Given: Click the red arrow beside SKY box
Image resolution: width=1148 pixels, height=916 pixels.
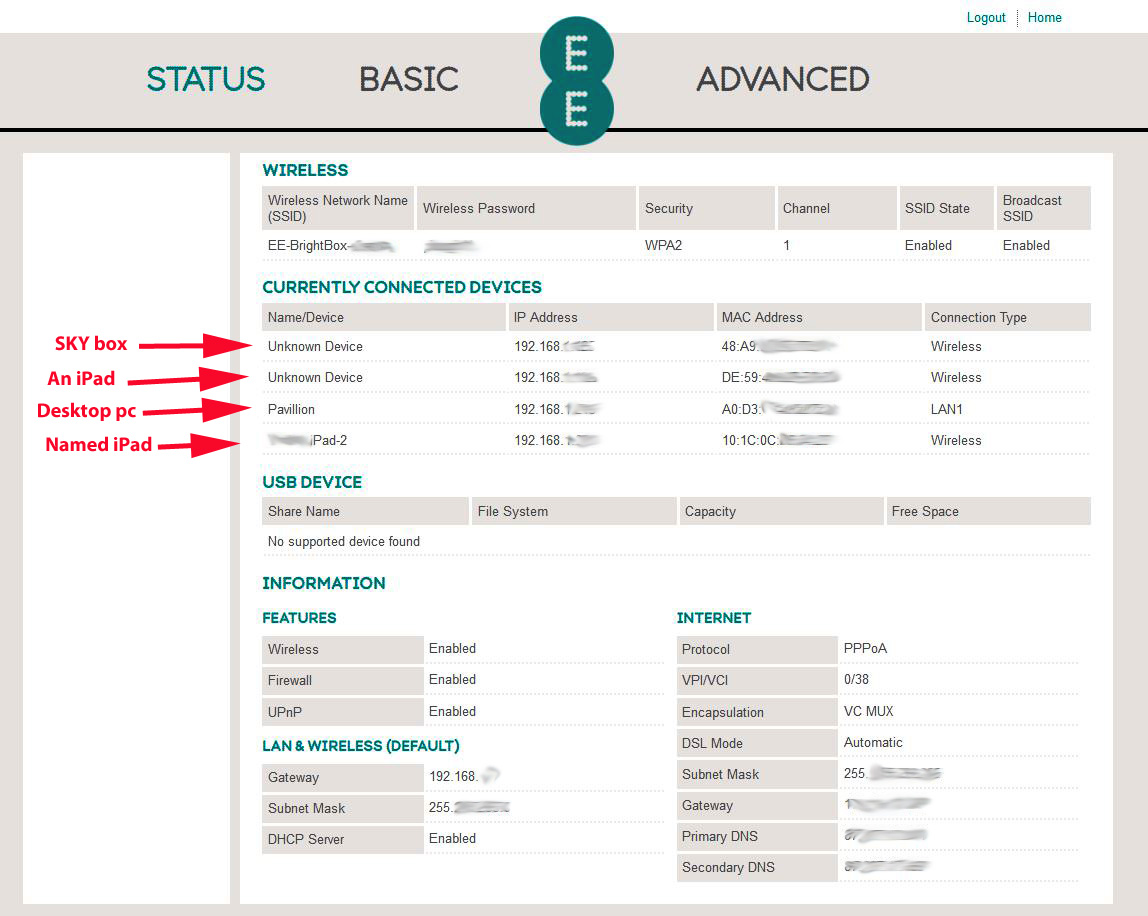Looking at the screenshot, I should pos(196,346).
